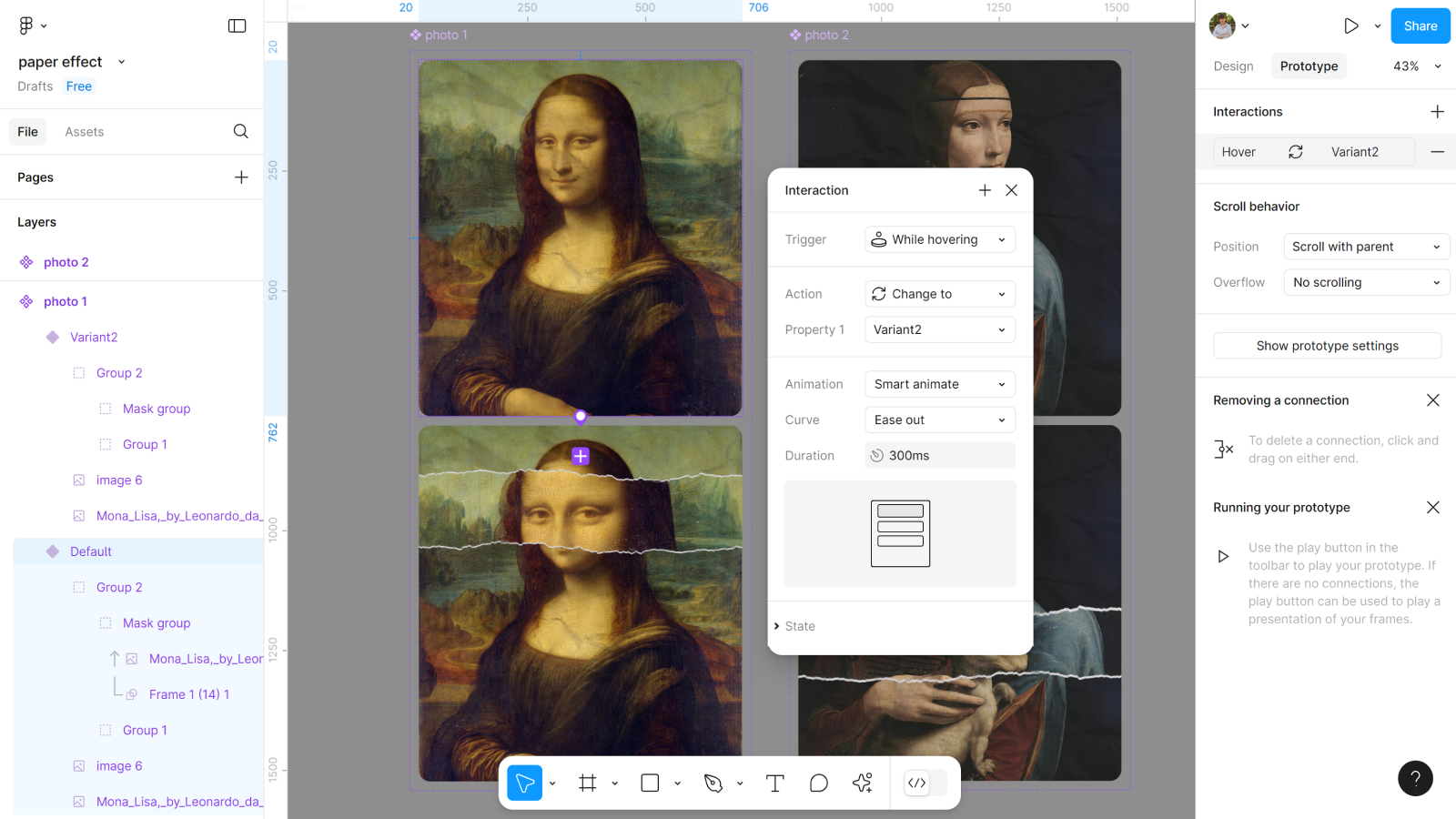The image size is (1456, 819).
Task: Activate the Text tool
Action: click(774, 783)
